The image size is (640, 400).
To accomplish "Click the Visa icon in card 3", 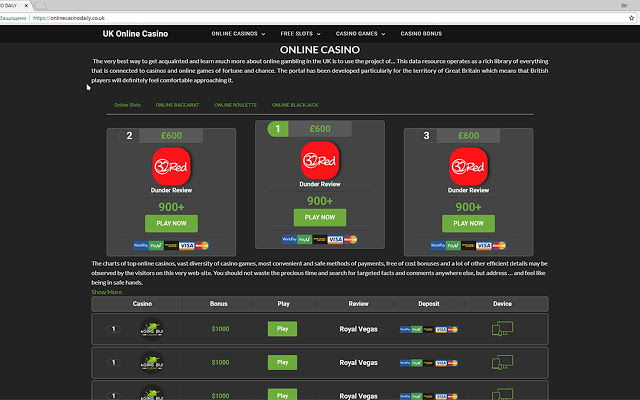I will [x=484, y=245].
